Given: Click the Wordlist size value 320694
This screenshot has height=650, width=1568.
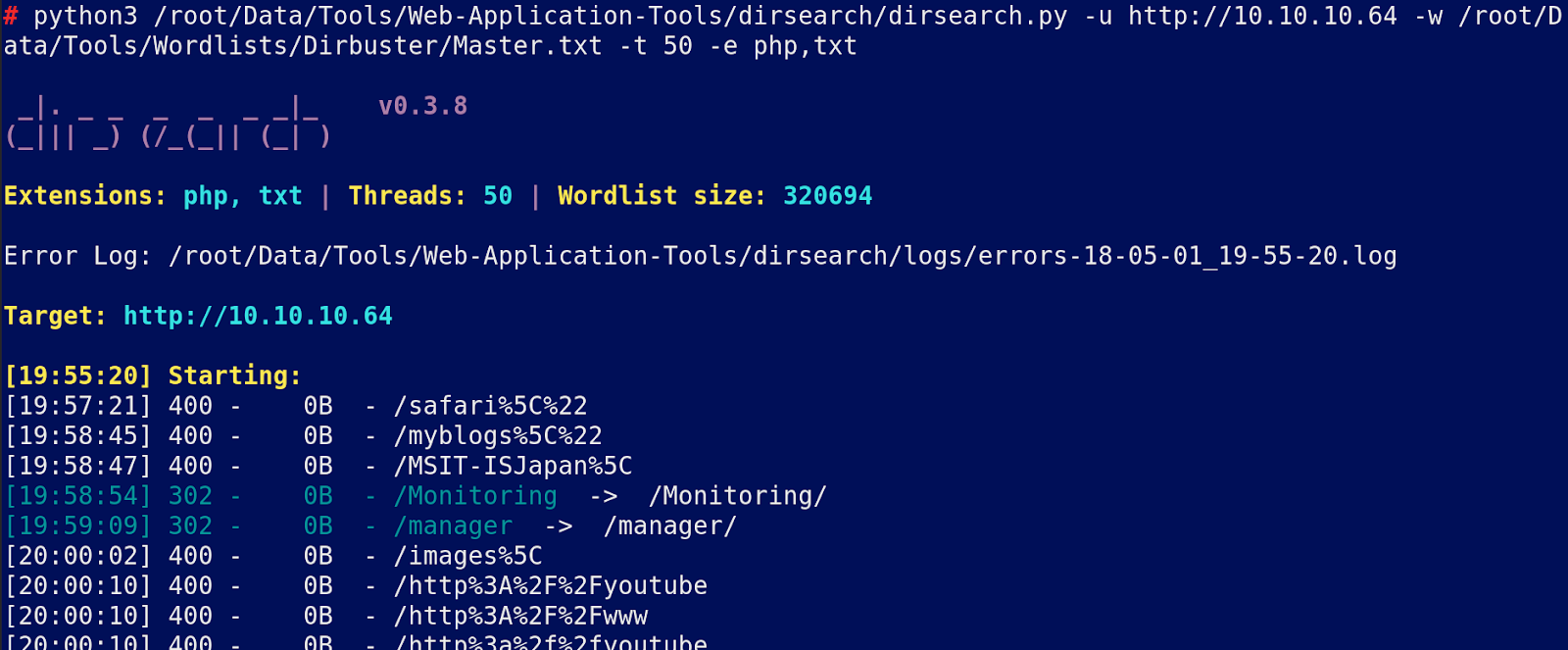Looking at the screenshot, I should tap(827, 196).
